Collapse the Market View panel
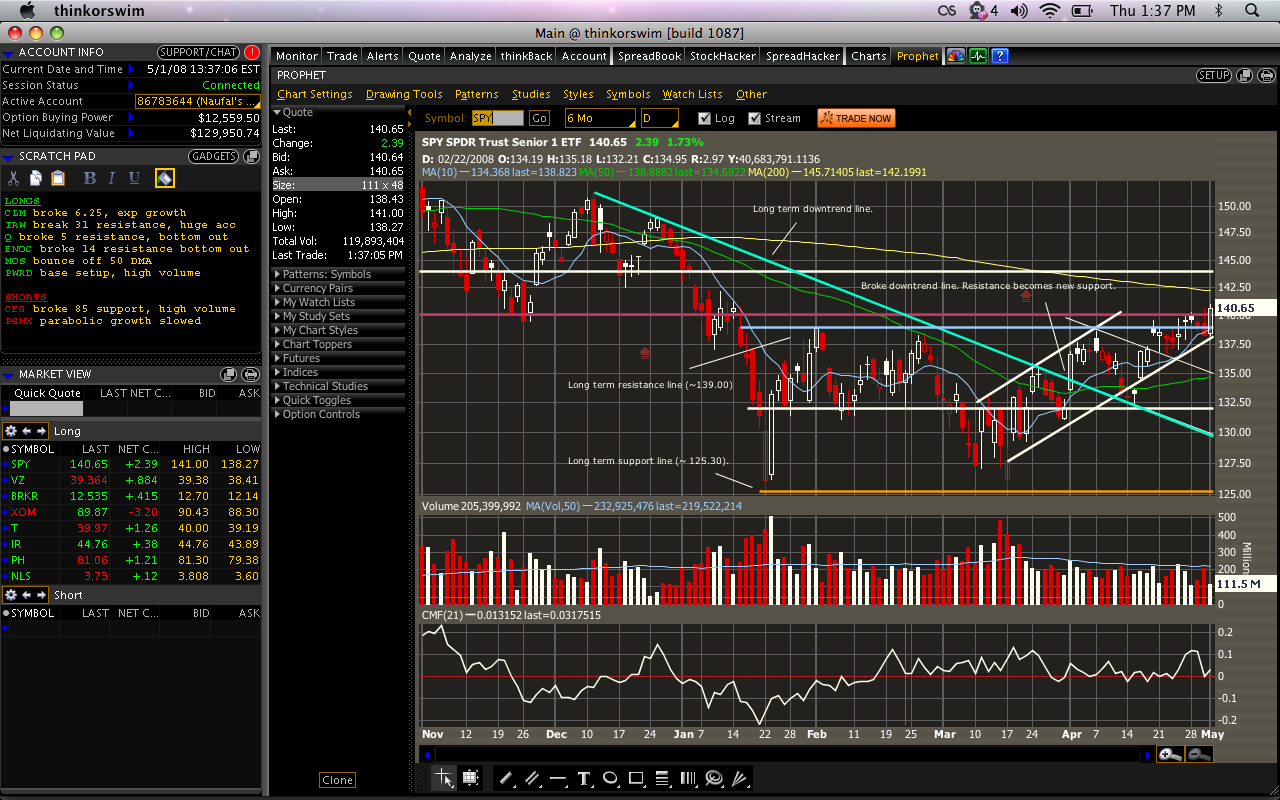Screen dimensions: 1280x800 (x=9, y=374)
